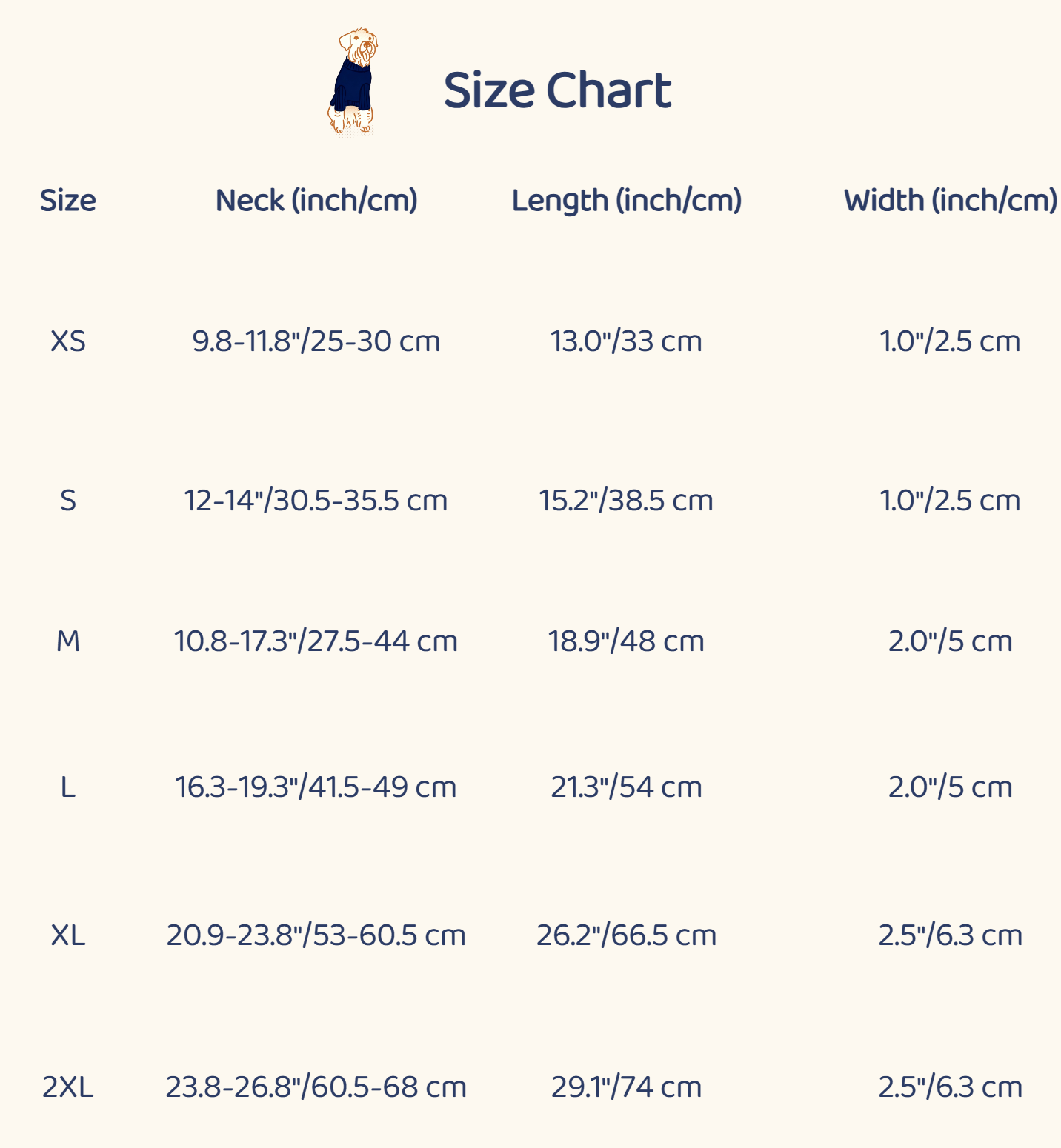1061x1148 pixels.
Task: Select the XS size row label
Action: [67, 341]
